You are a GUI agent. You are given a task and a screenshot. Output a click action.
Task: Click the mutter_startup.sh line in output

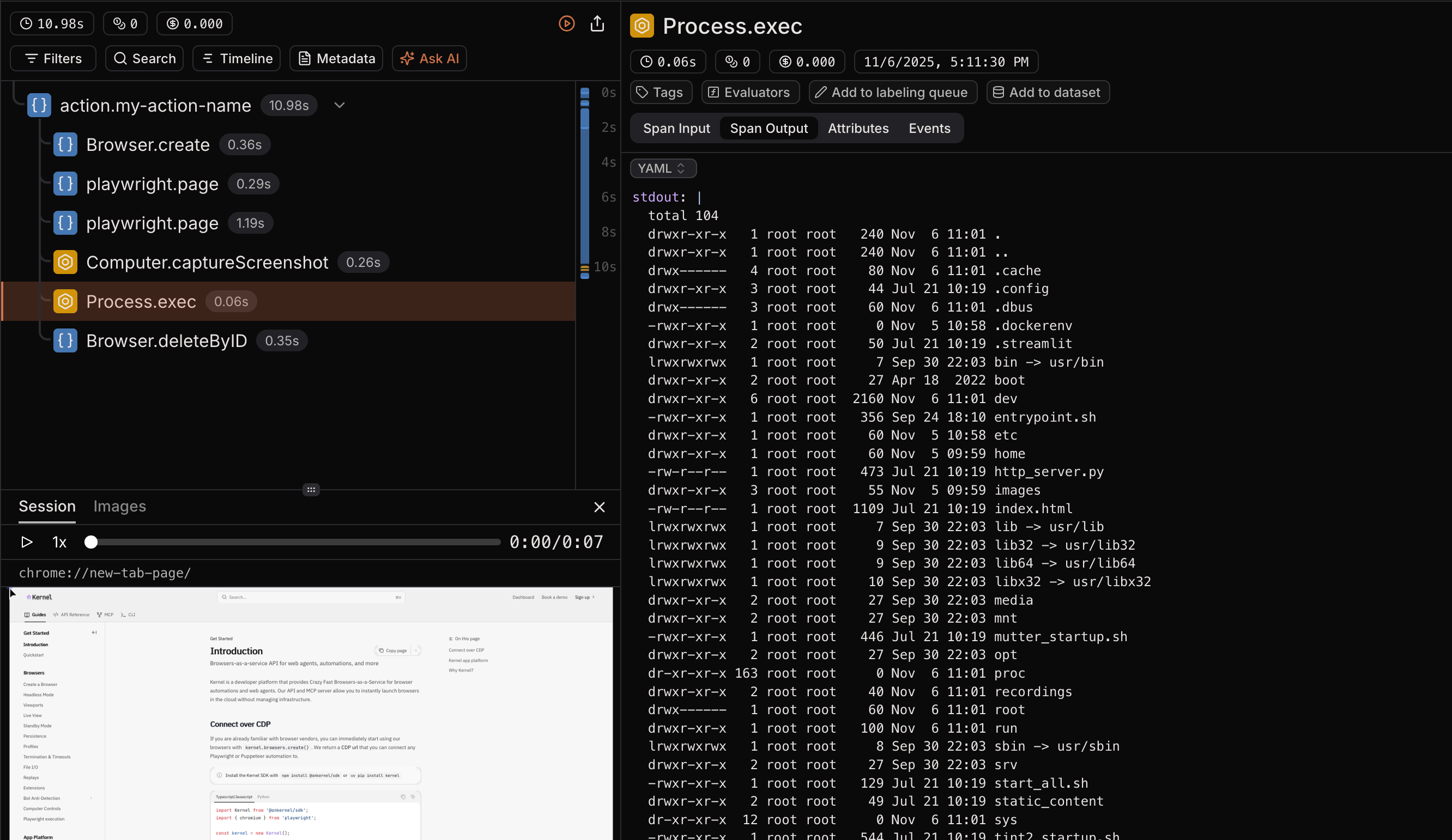[887, 637]
